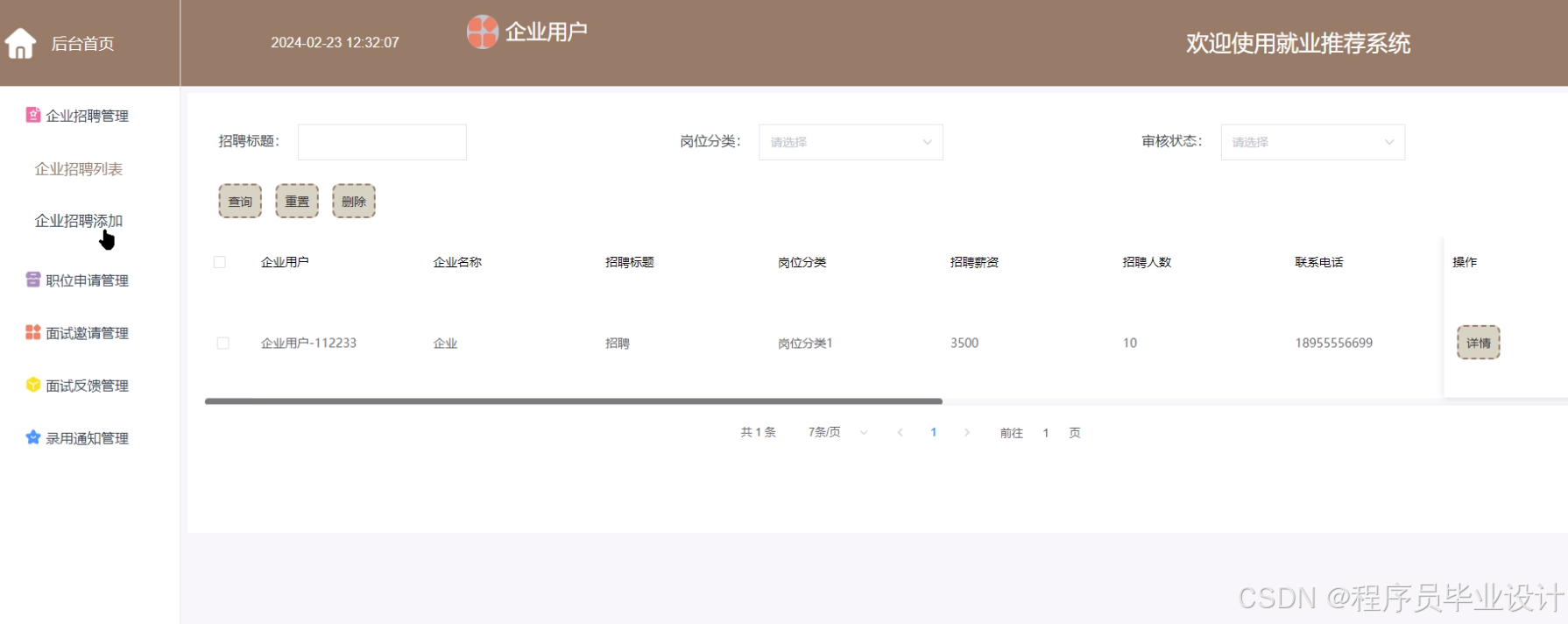Click the home house icon
1568x624 pixels.
[x=20, y=43]
